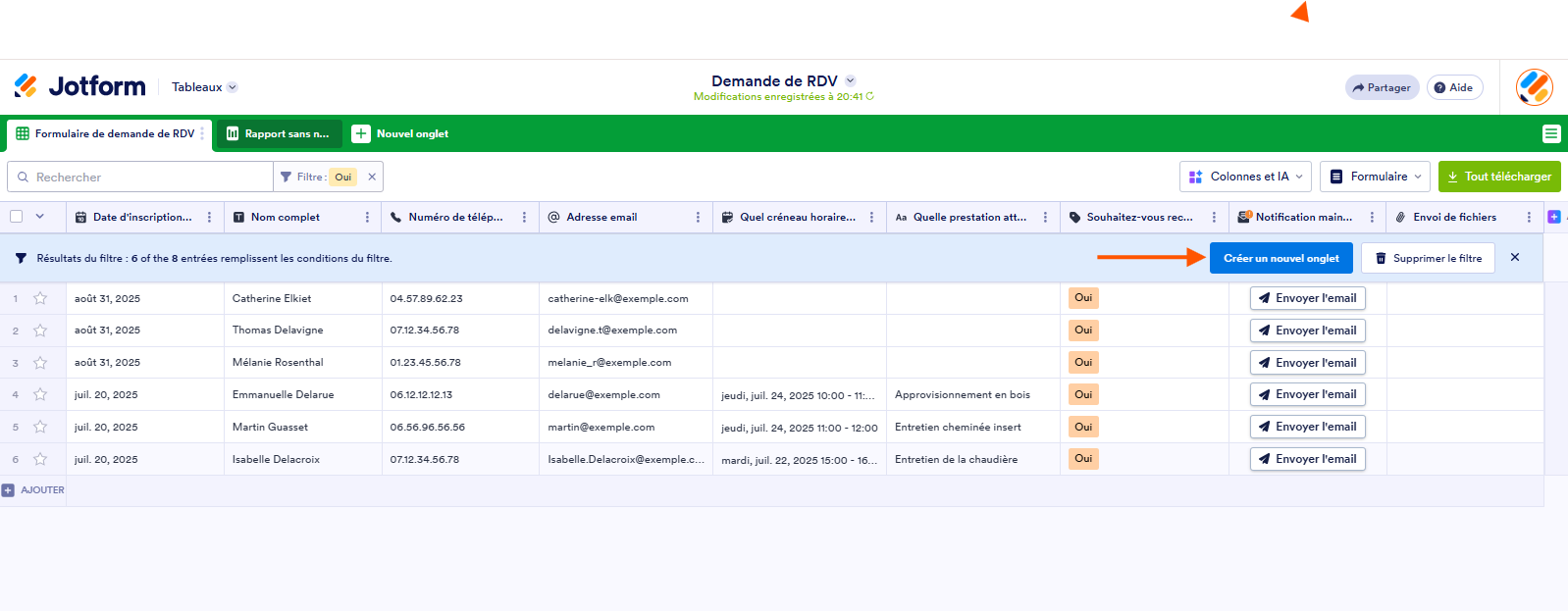Select cell Entretien de la chaudière
Image resolution: width=1568 pixels, height=611 pixels.
973,459
